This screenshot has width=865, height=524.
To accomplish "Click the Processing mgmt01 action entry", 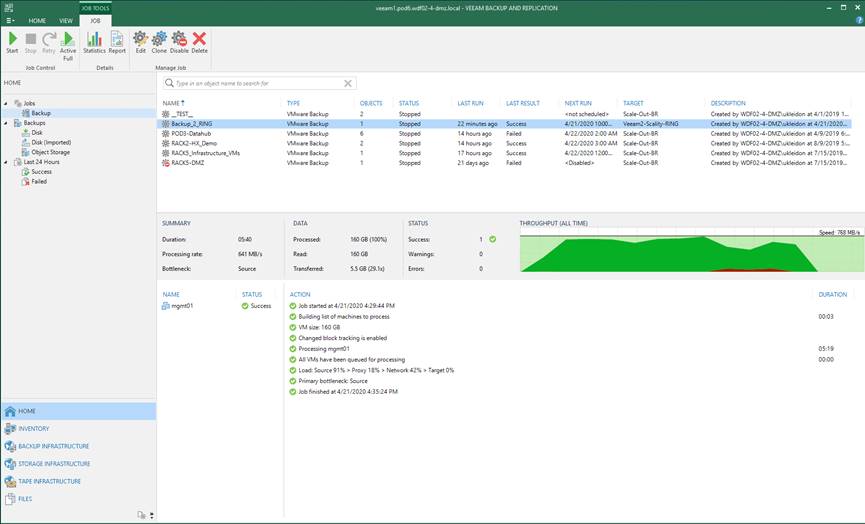I will 324,349.
